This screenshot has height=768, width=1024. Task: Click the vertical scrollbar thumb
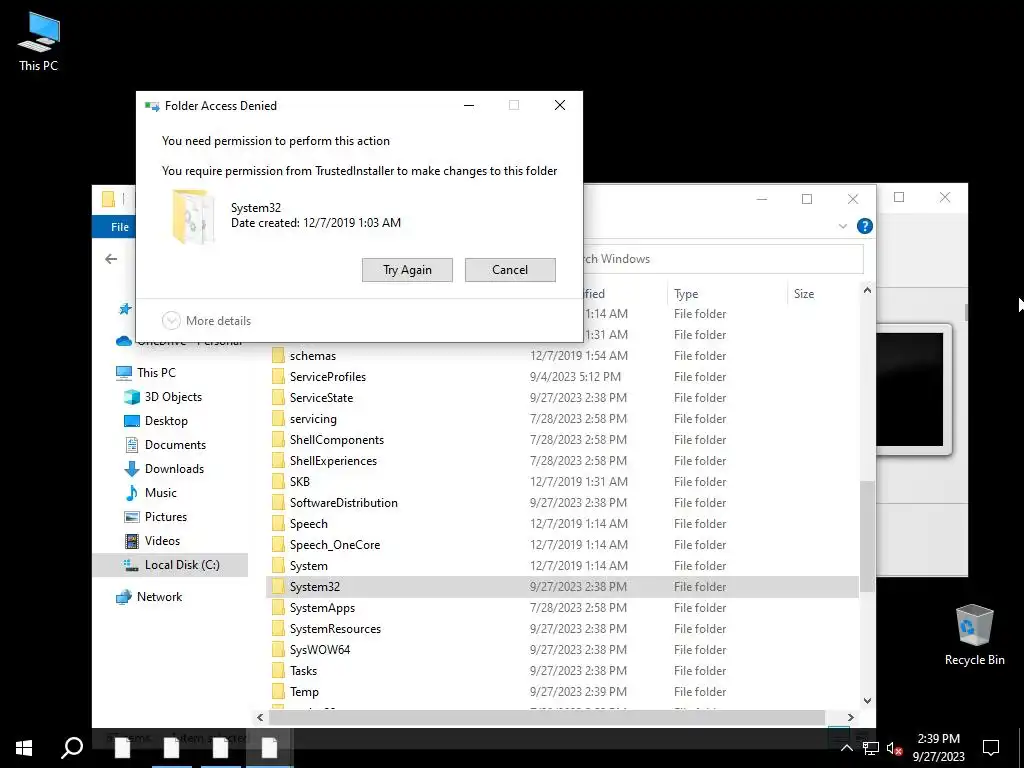click(867, 537)
